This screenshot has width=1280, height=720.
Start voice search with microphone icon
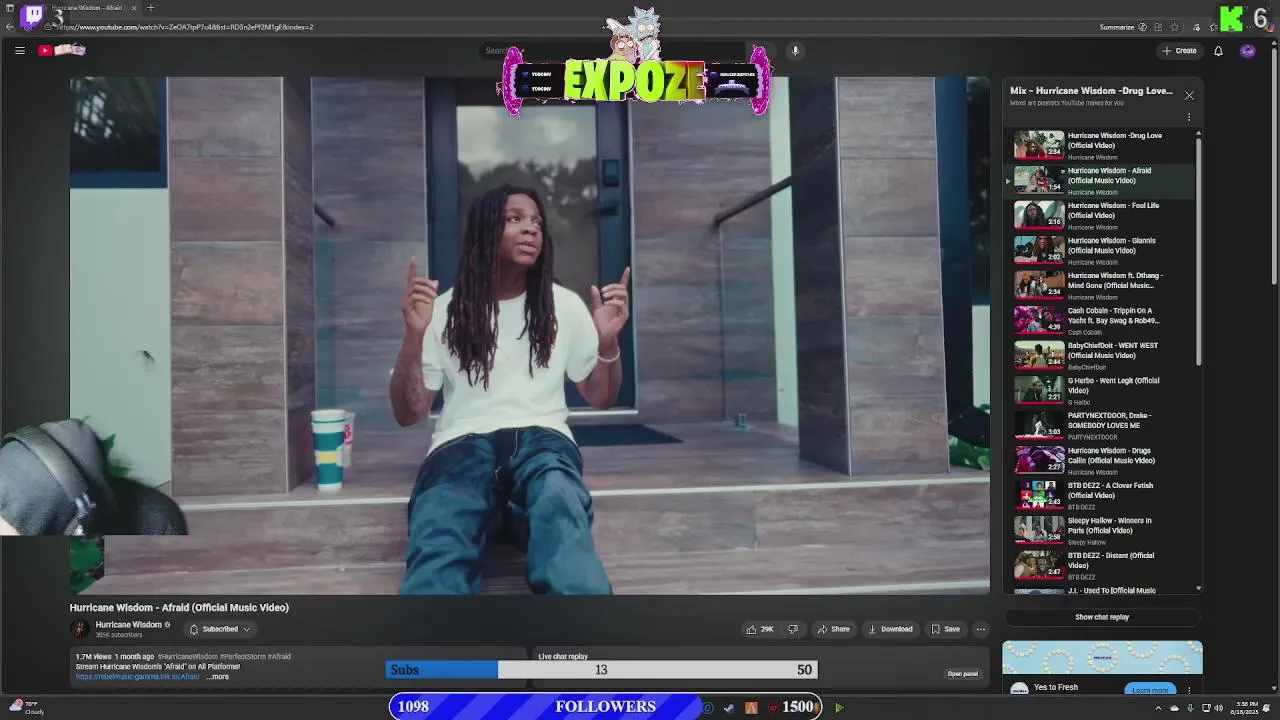795,50
